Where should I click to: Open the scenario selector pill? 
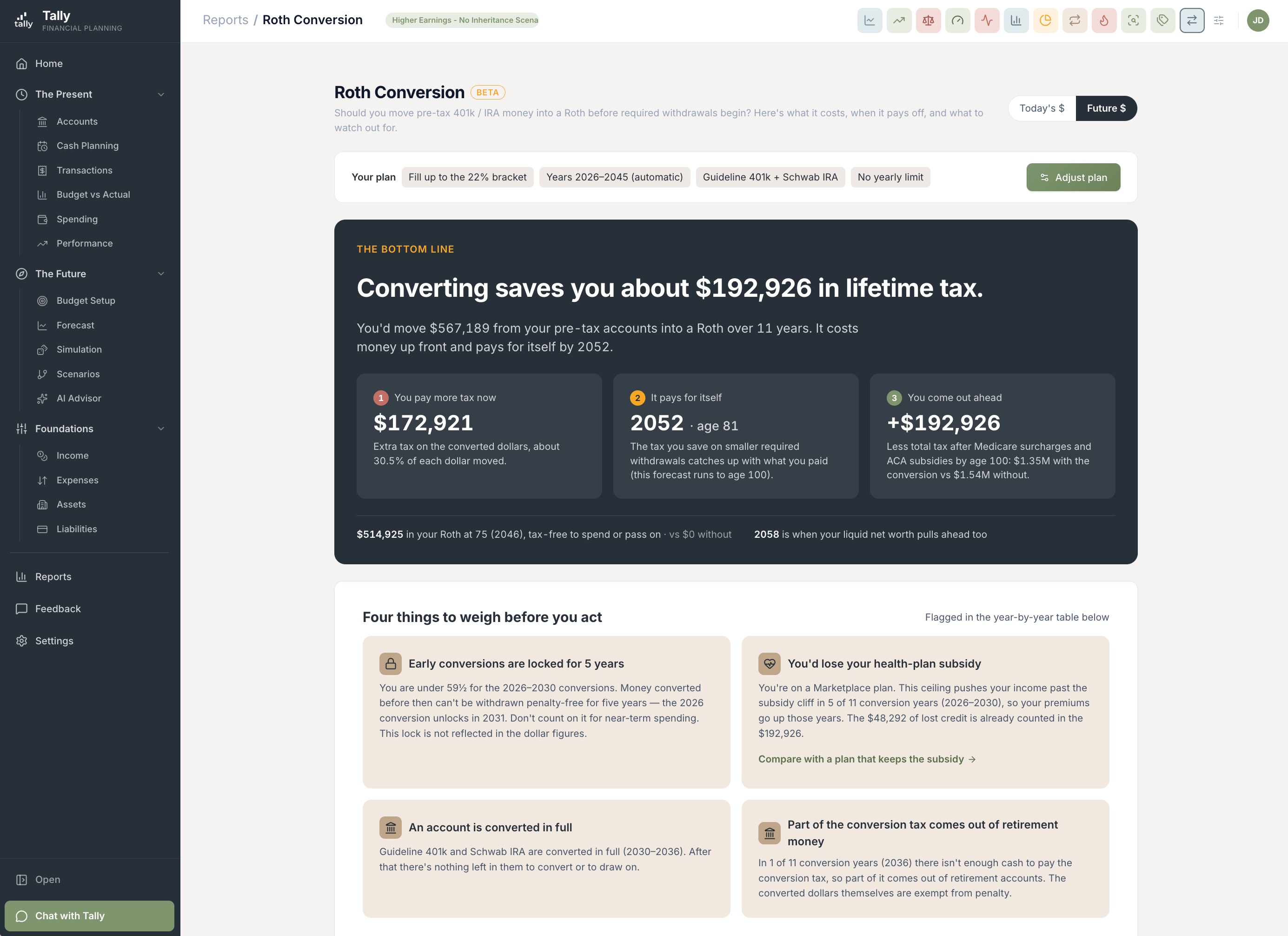click(x=462, y=20)
